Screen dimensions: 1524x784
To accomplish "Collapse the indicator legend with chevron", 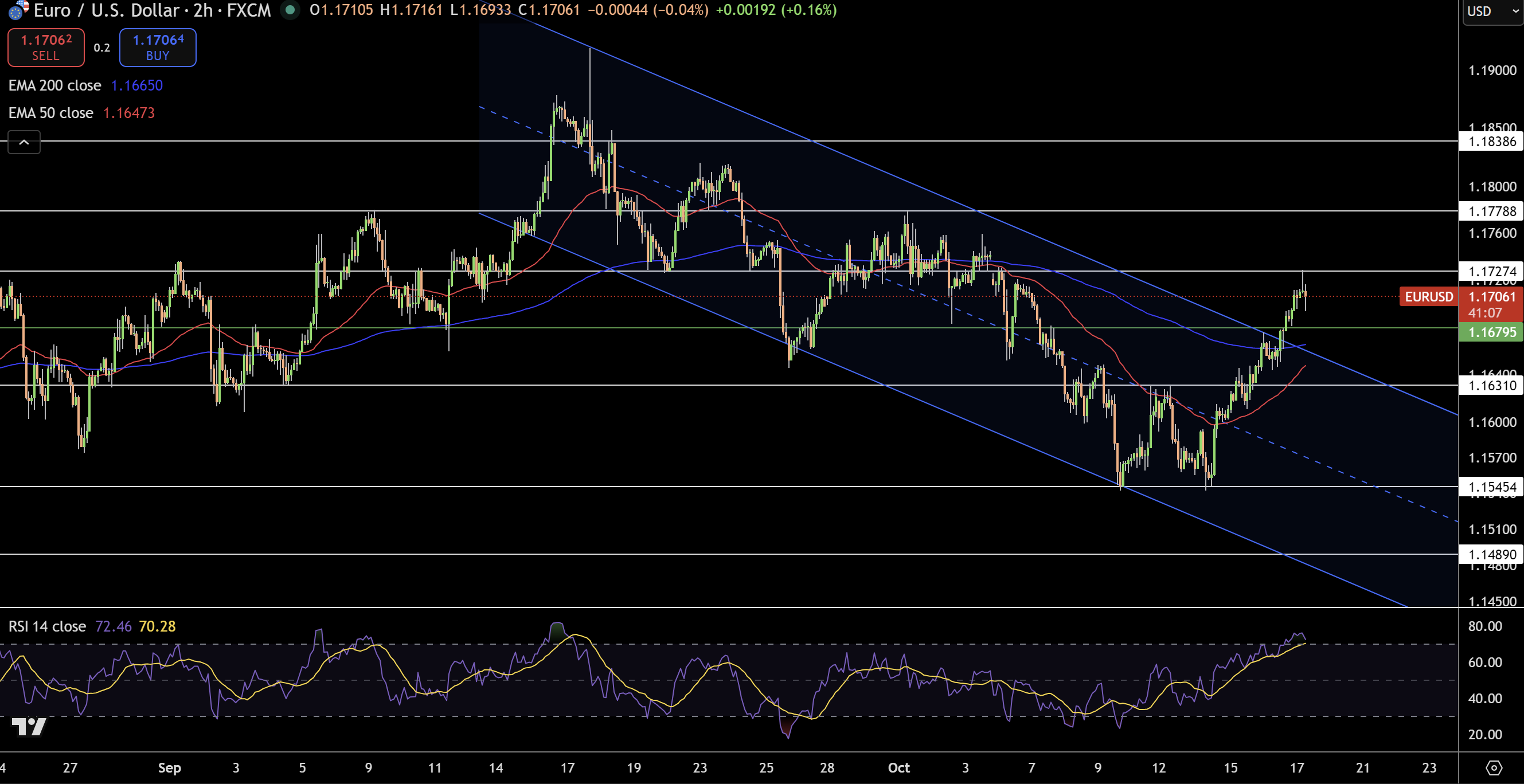I will [x=24, y=142].
